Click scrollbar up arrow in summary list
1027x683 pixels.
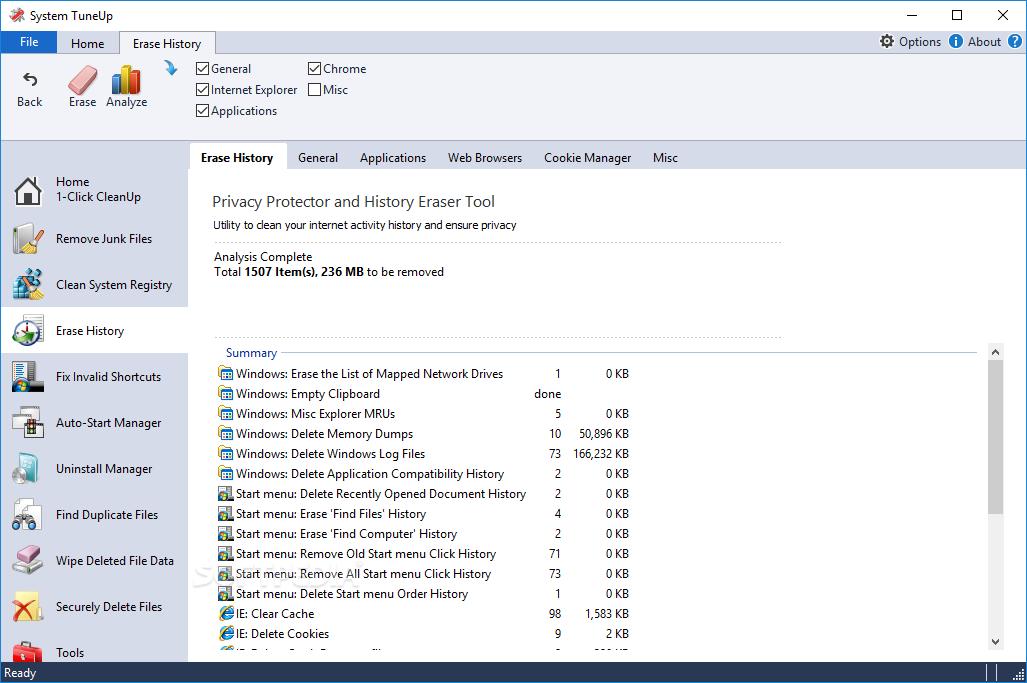coord(995,352)
